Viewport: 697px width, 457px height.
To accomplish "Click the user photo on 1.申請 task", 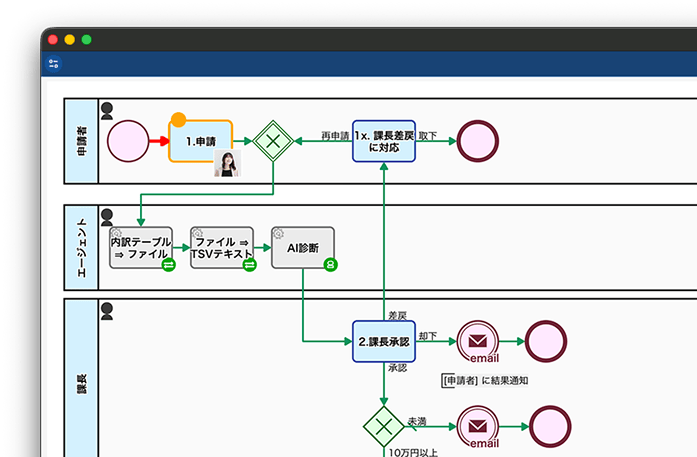I will coord(228,163).
